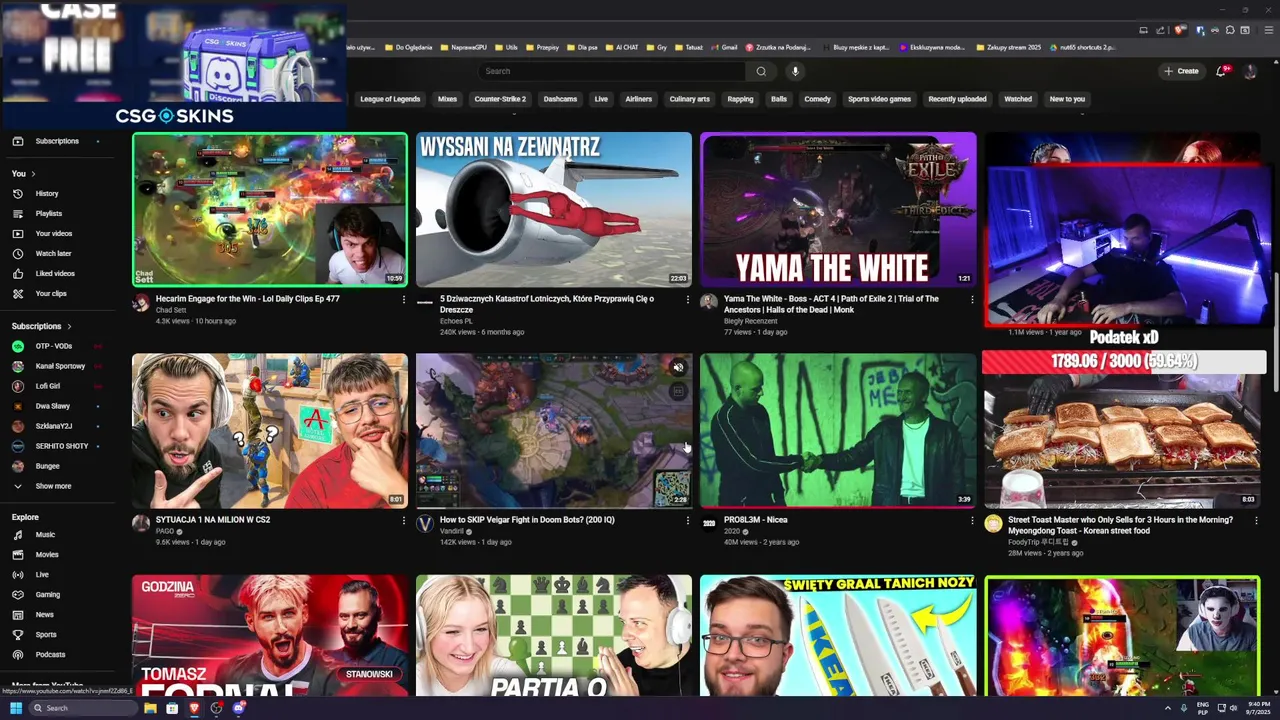1280x720 pixels.
Task: Select the Counter-Strike 2 filter chip
Action: pos(500,99)
